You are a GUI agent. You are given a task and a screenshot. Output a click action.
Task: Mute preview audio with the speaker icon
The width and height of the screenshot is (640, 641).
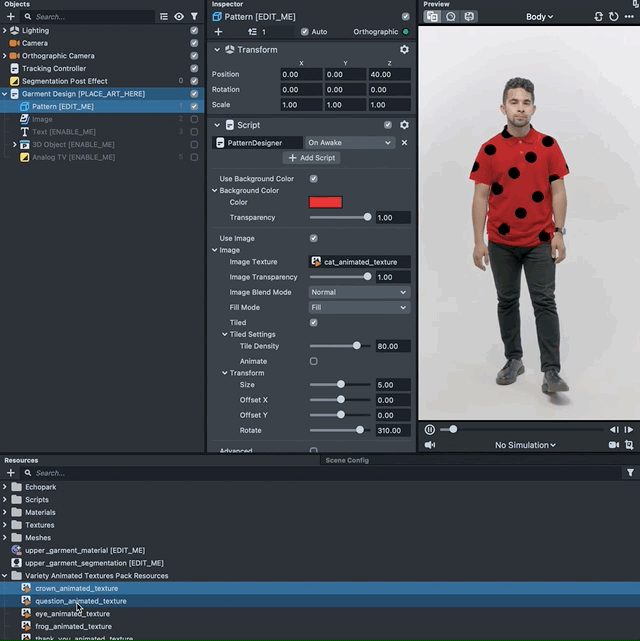point(430,445)
